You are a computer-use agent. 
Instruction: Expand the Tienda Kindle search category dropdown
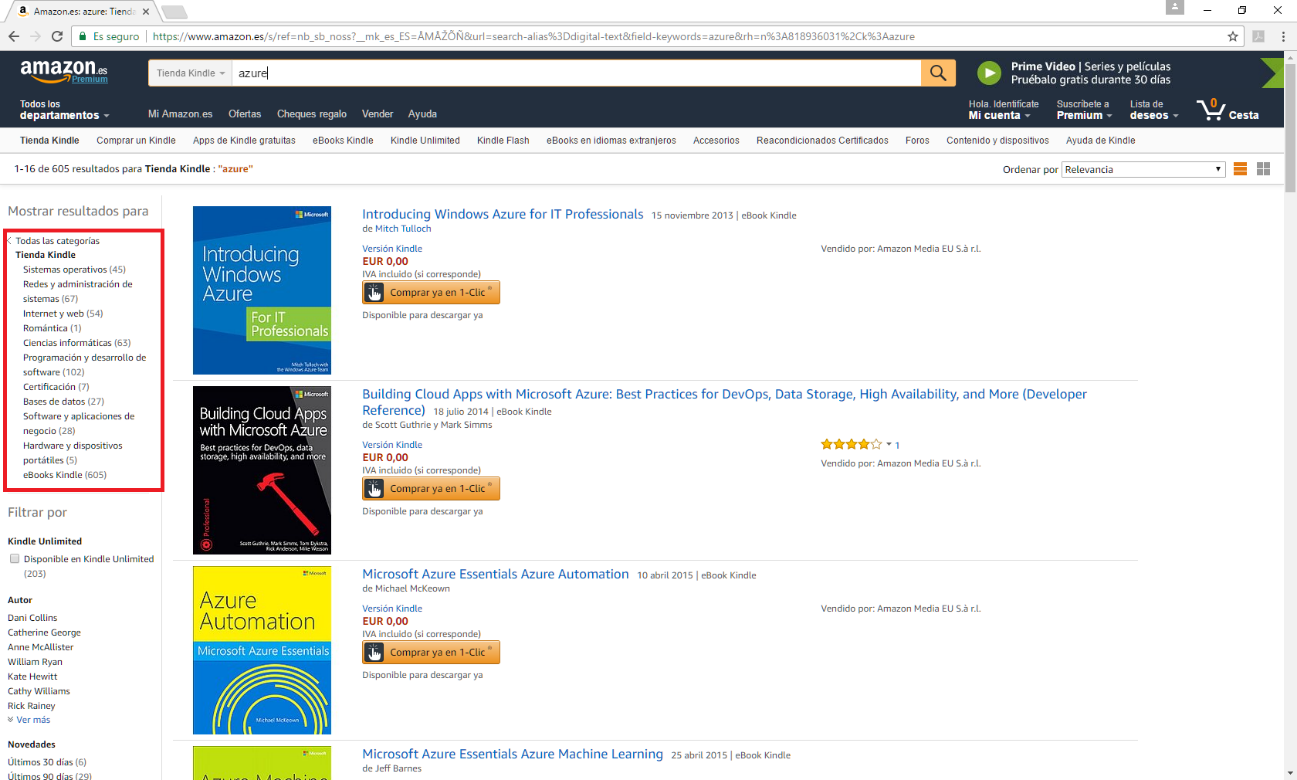(190, 73)
